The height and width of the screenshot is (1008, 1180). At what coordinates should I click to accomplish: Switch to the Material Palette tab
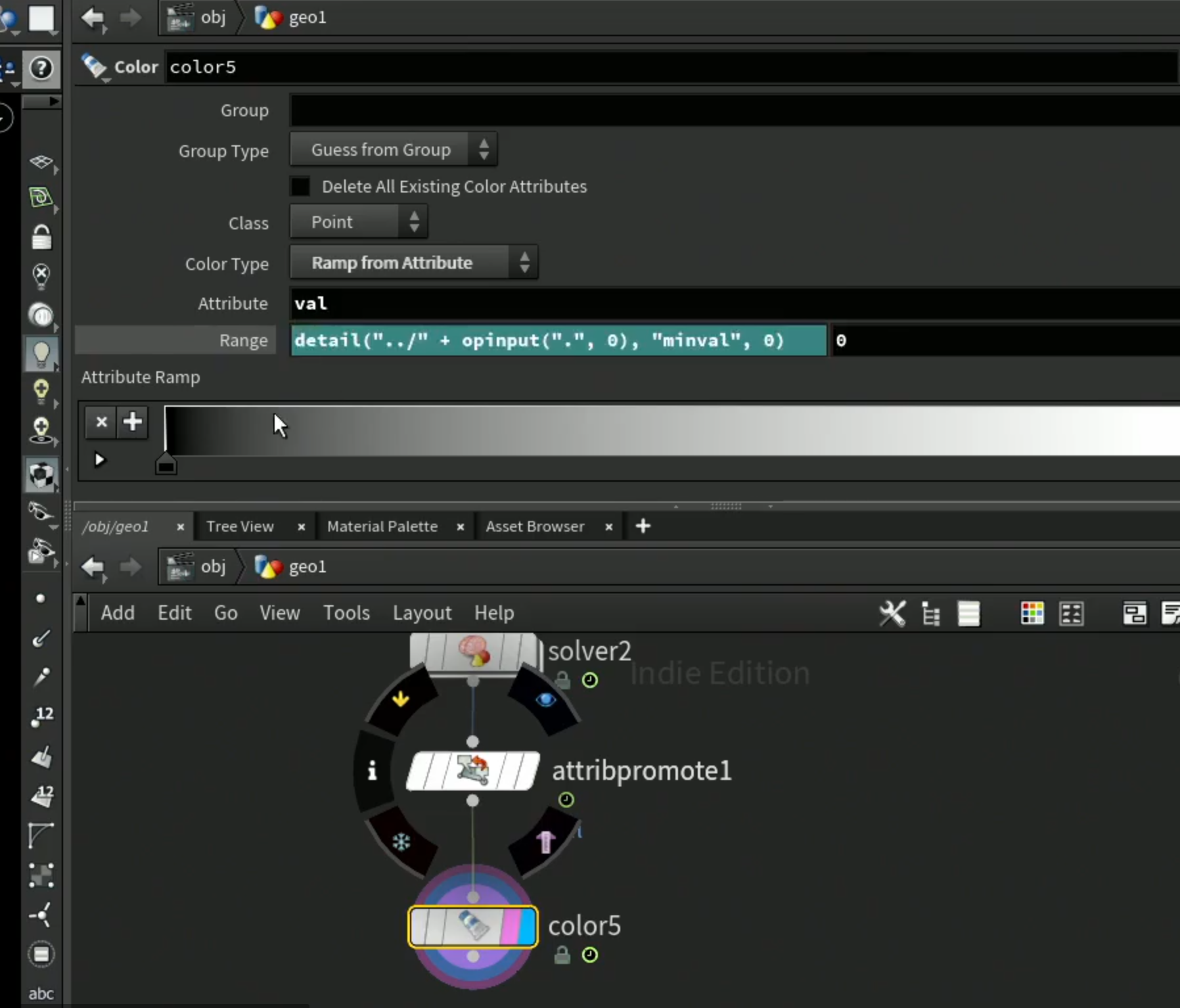382,526
